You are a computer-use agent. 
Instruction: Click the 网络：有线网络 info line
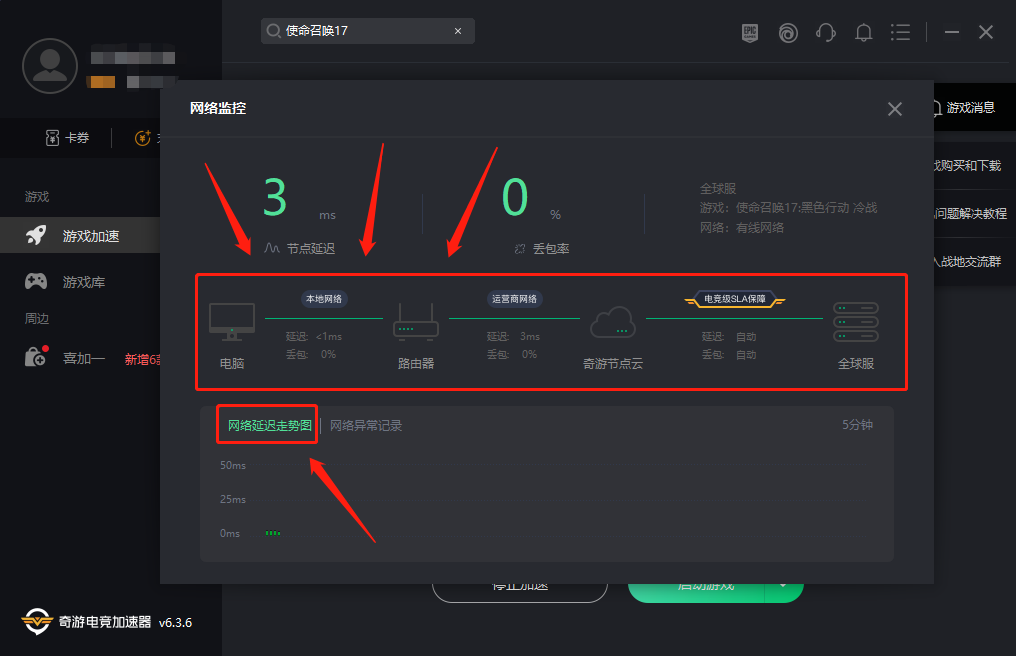click(742, 228)
